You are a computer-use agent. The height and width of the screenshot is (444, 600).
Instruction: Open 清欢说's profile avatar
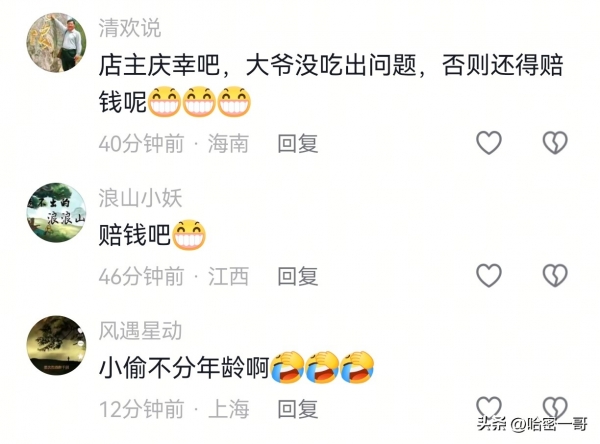56,42
